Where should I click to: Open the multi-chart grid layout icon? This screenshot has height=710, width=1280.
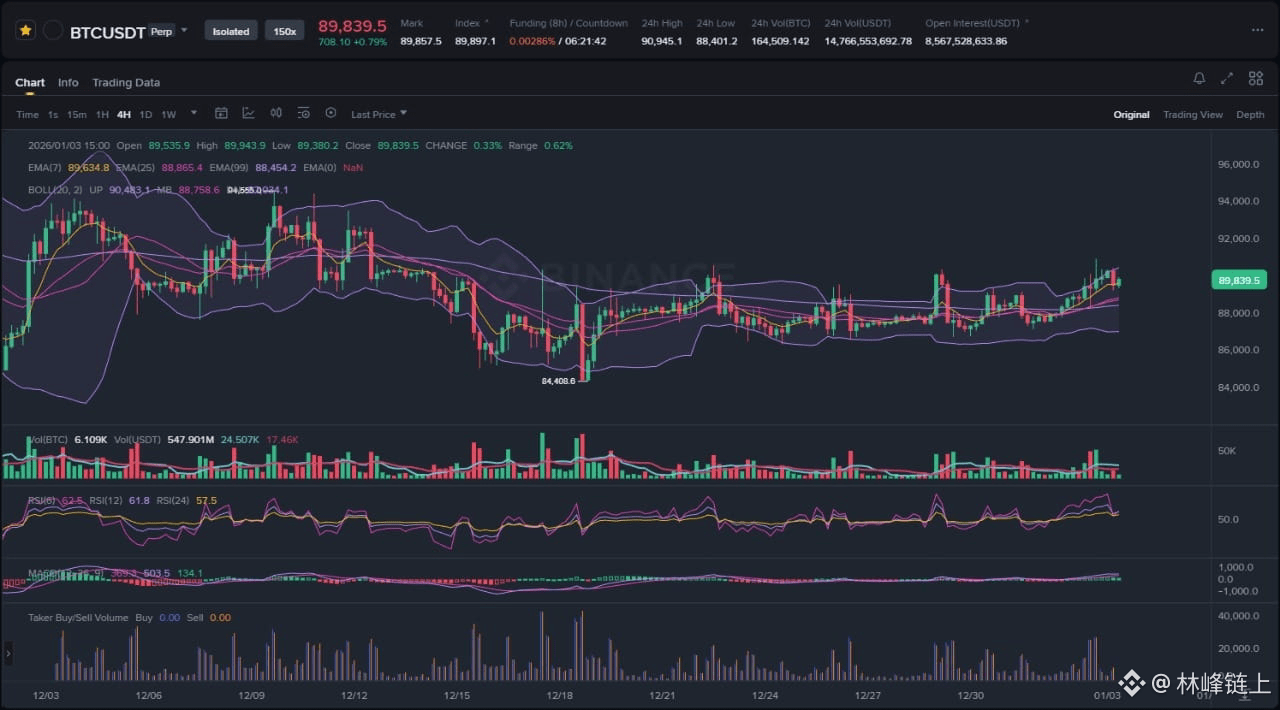[x=1256, y=78]
